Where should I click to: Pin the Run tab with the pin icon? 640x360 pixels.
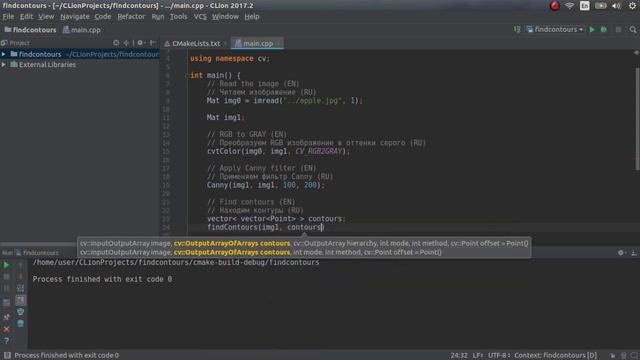pyautogui.click(x=6, y=317)
